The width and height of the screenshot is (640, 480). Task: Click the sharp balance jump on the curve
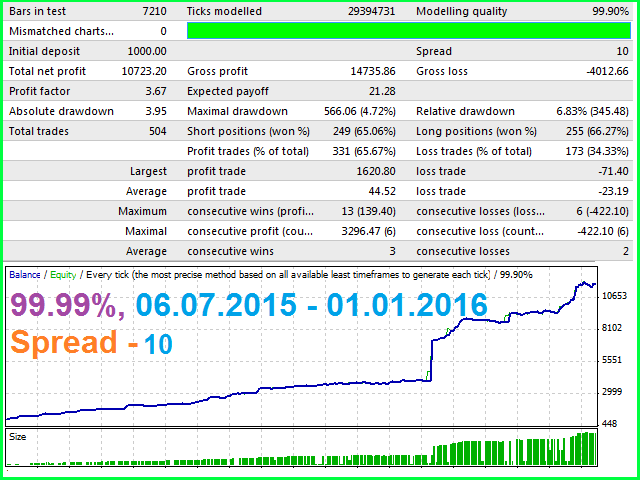[431, 359]
